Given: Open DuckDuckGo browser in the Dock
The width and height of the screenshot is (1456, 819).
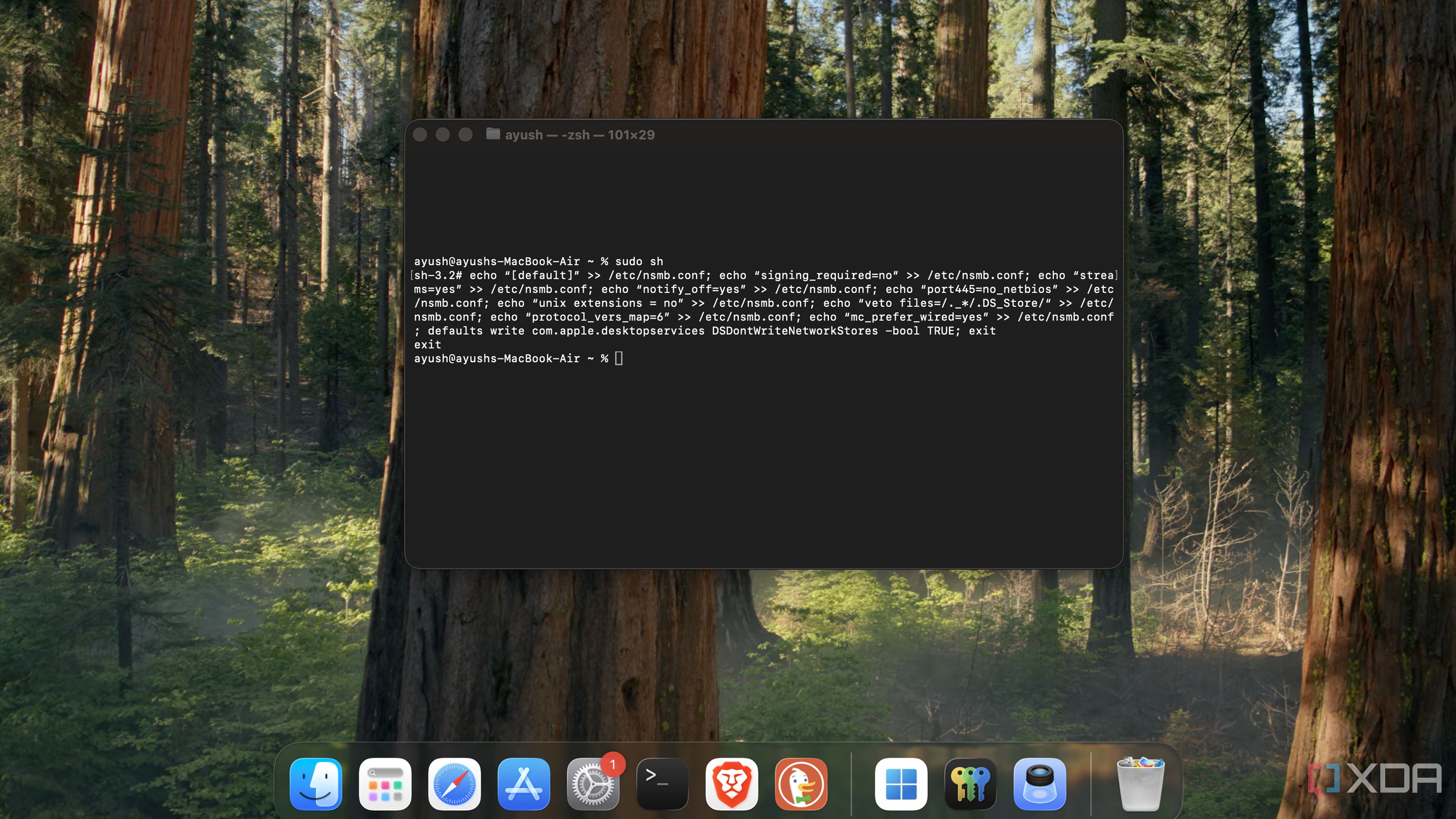Looking at the screenshot, I should click(801, 784).
